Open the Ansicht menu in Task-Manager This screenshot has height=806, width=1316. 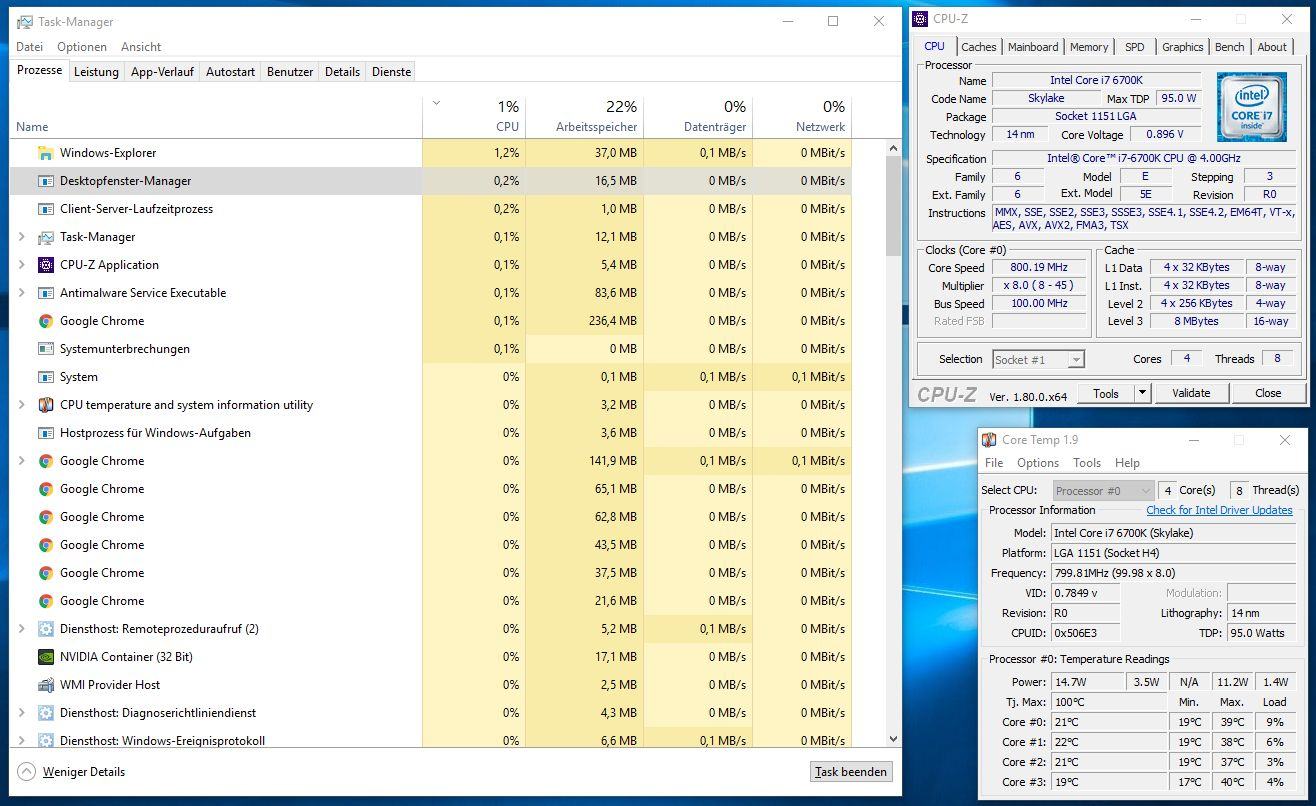141,47
